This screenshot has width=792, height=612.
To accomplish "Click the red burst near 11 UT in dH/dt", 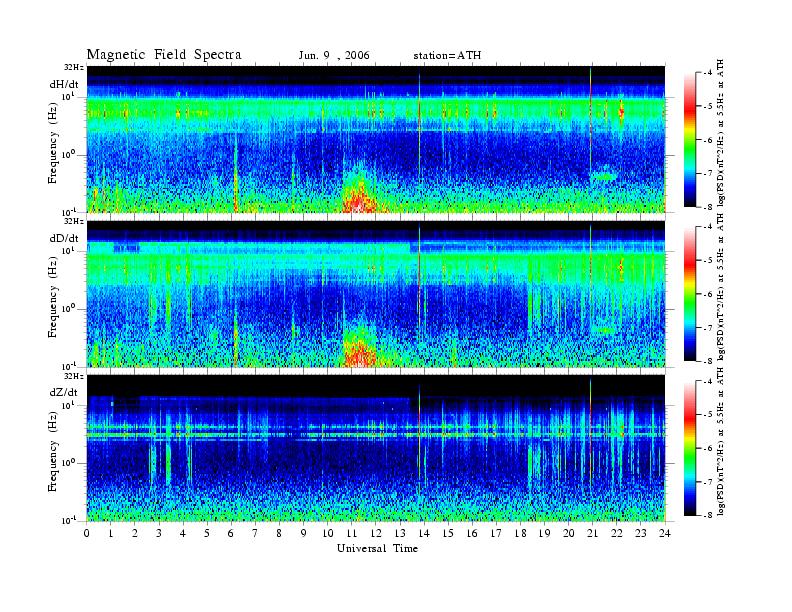I will pos(359,196).
